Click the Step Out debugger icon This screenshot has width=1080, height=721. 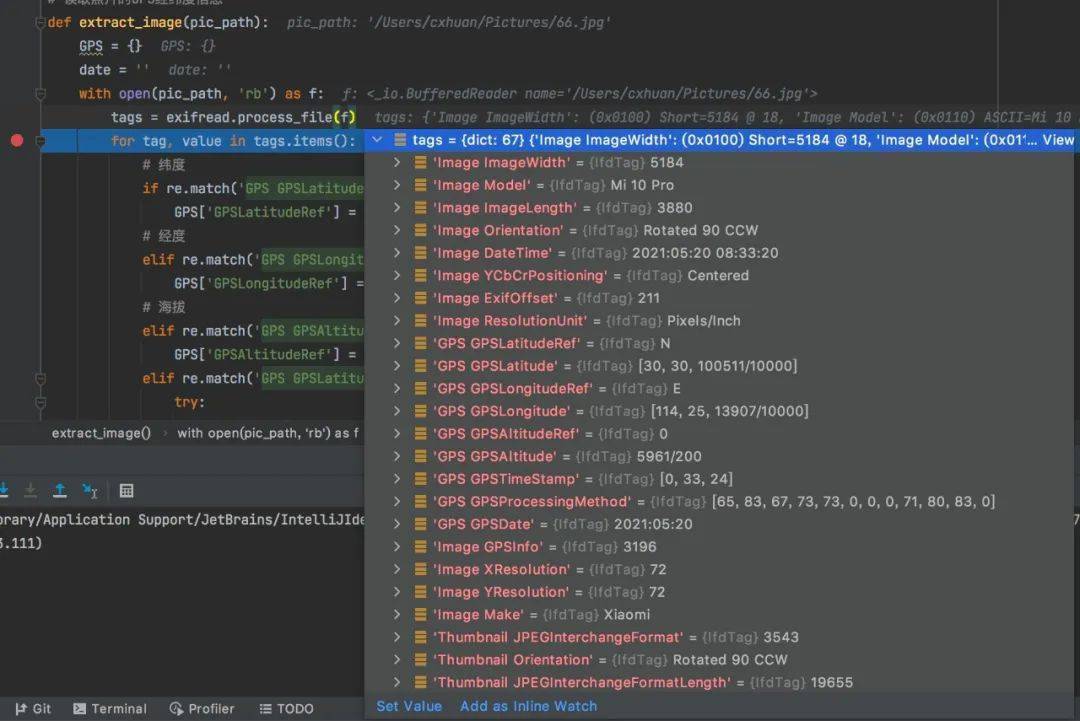(60, 490)
